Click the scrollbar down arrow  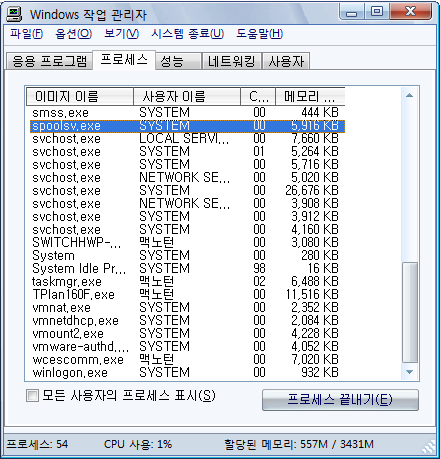click(410, 372)
